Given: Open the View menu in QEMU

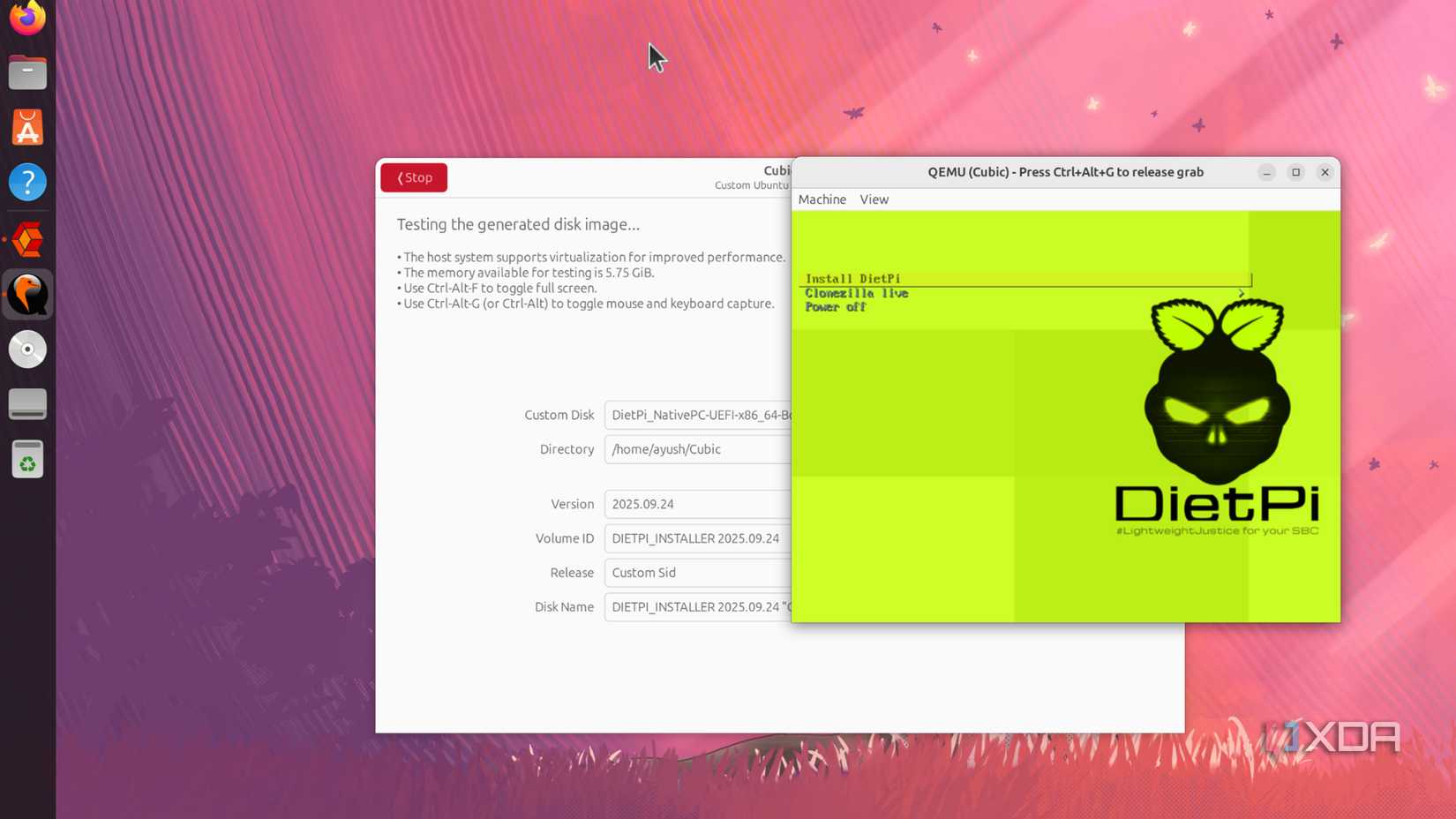Looking at the screenshot, I should (x=874, y=199).
